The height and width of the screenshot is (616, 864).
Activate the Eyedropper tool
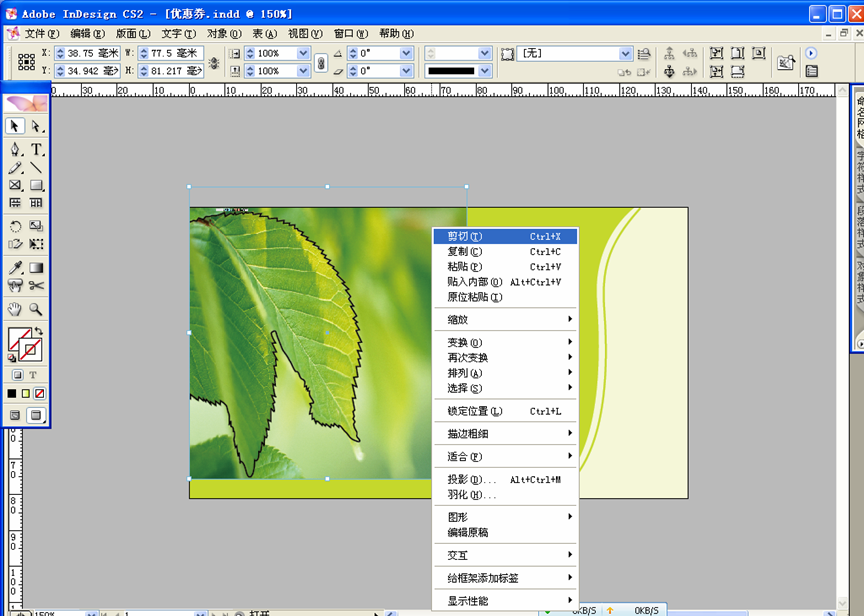coord(16,268)
